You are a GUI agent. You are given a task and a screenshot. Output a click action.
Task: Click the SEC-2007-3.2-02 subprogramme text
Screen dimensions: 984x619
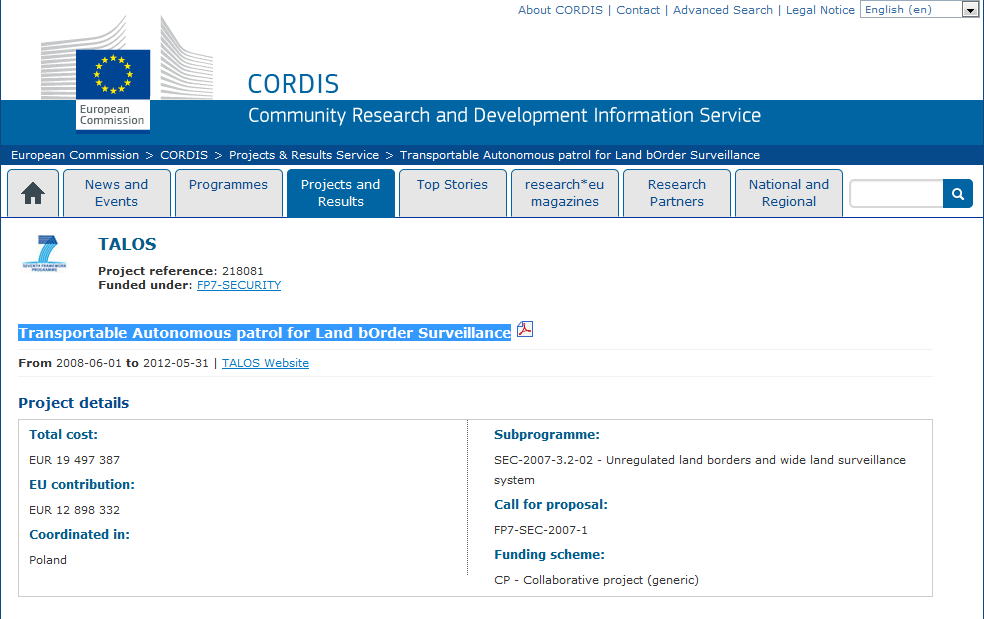pos(700,470)
